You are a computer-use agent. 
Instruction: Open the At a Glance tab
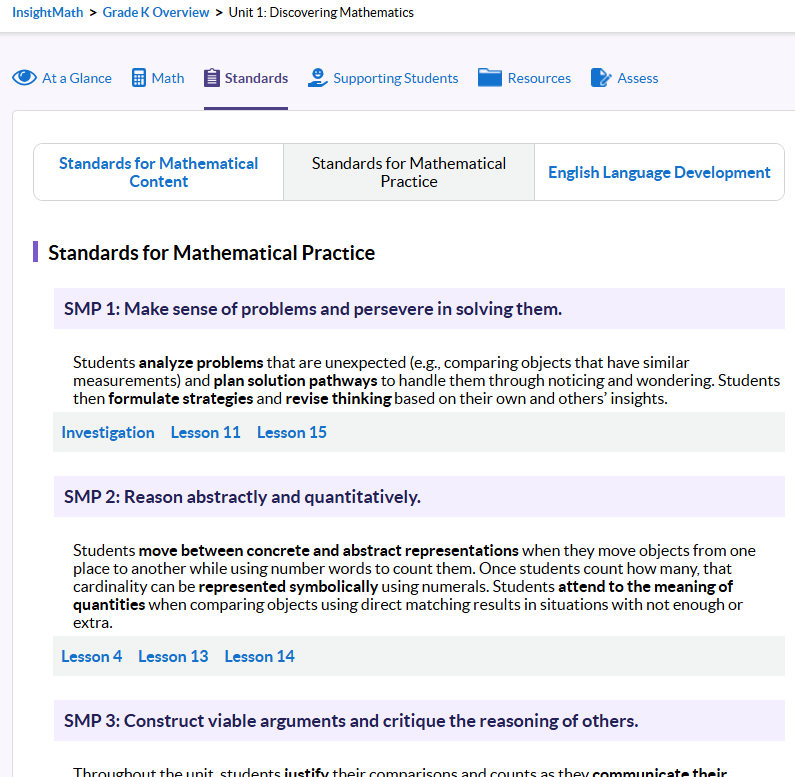pos(76,78)
